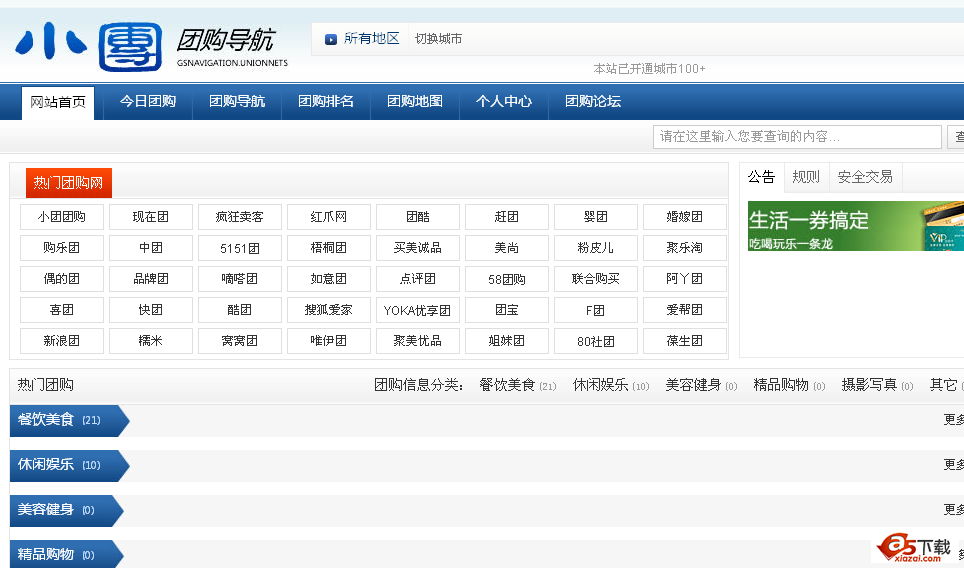964x568 pixels.
Task: Open the 个人中心 menu item
Action: click(504, 101)
